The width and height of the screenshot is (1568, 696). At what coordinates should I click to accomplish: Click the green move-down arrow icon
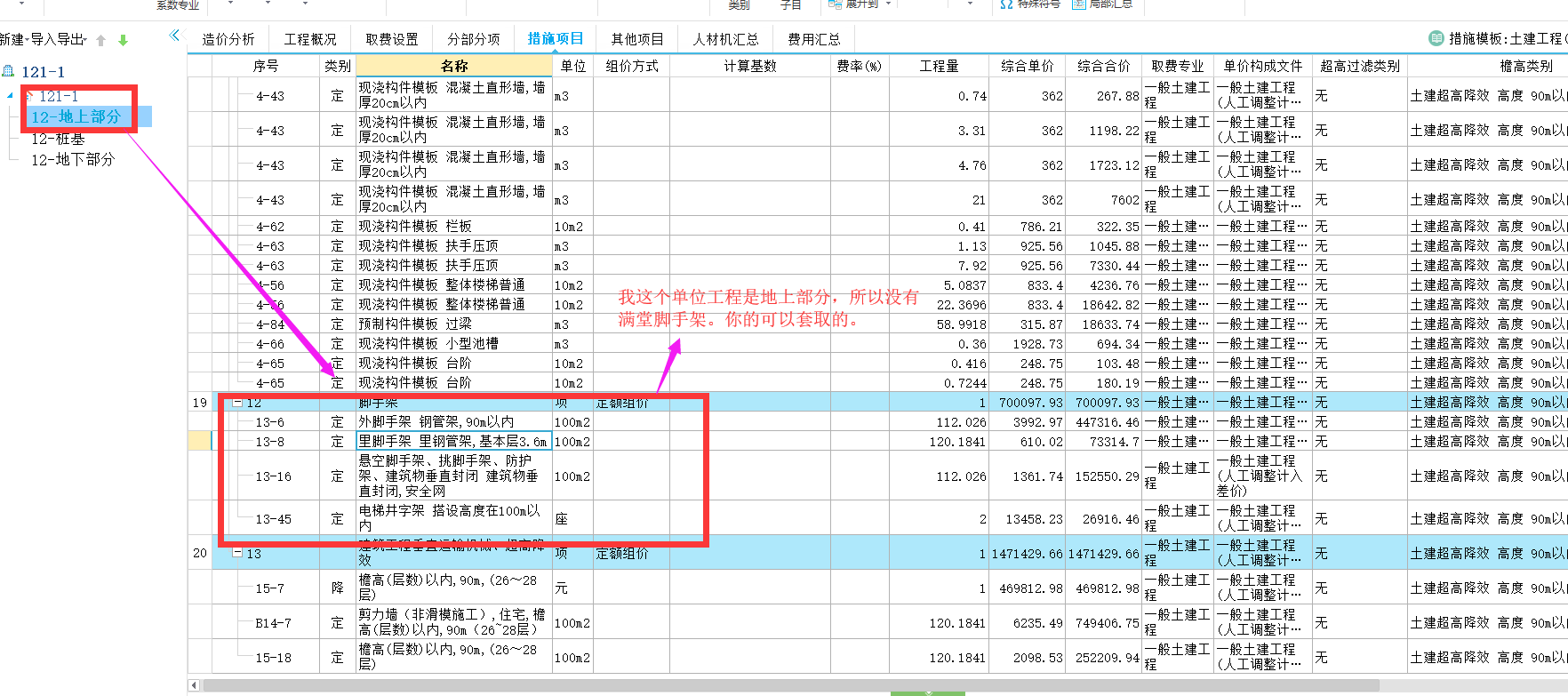[123, 40]
